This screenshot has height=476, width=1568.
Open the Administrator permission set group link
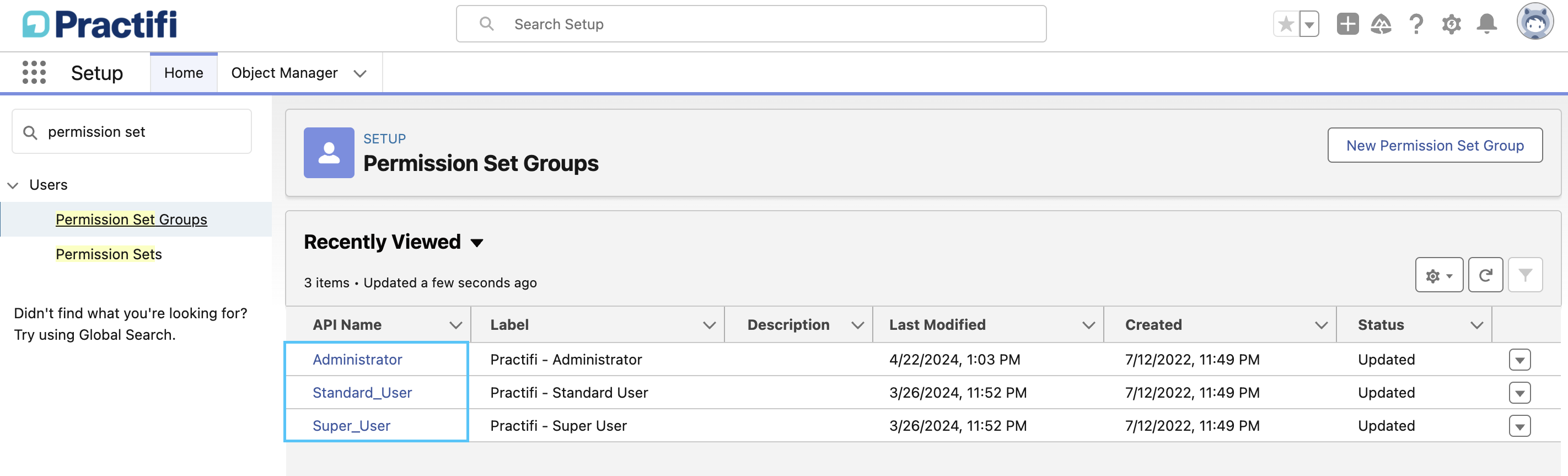[357, 359]
